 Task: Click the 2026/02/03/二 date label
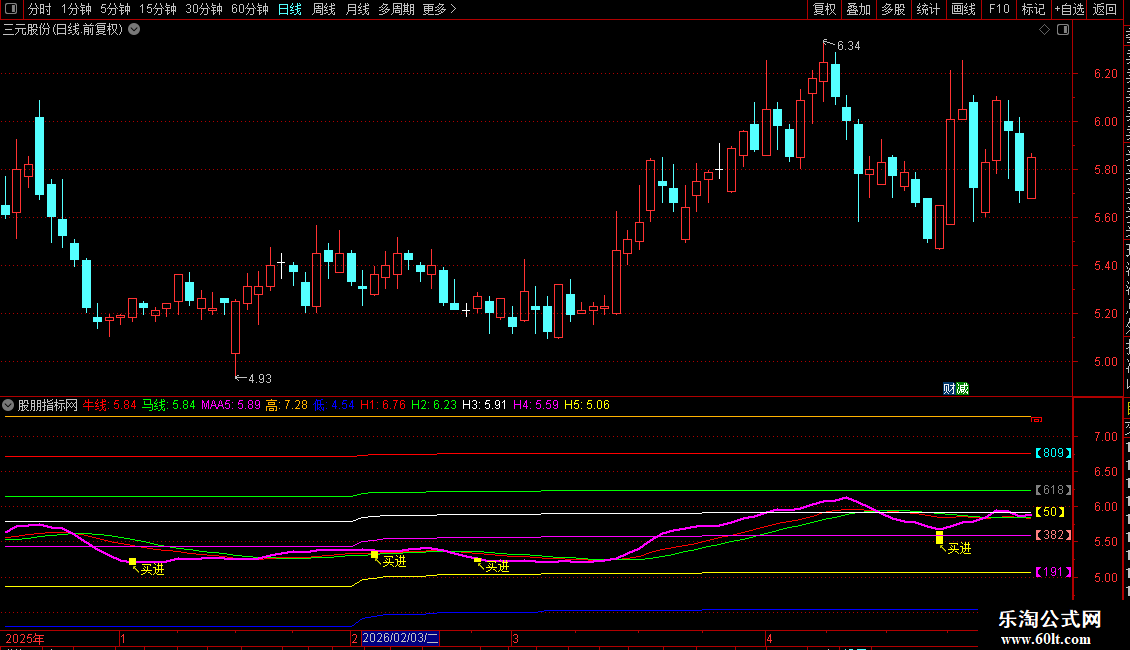coord(400,638)
